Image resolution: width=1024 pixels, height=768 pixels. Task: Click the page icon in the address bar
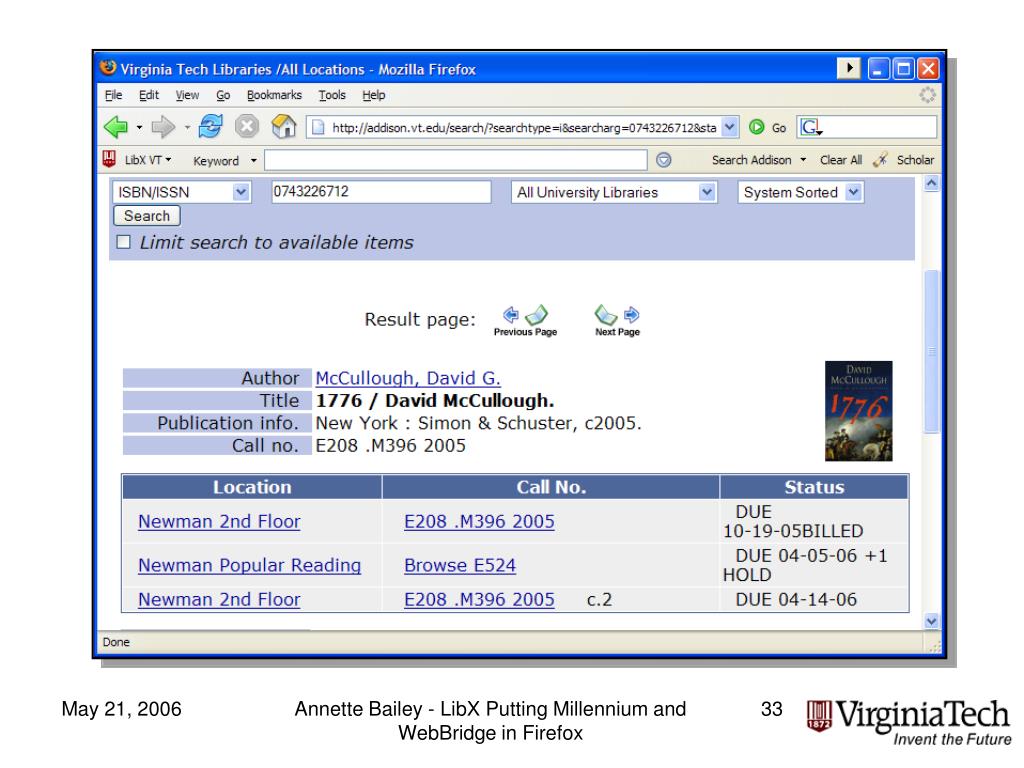tap(318, 127)
